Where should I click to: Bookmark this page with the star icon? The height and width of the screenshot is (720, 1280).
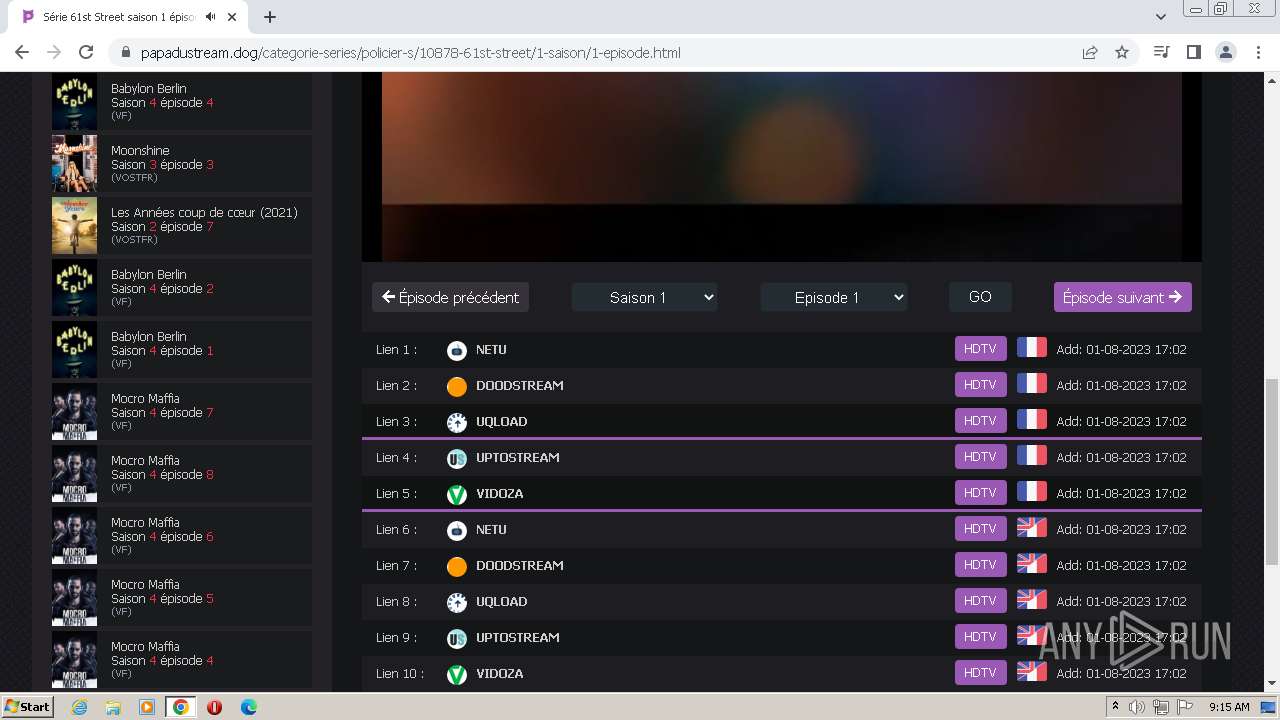point(1122,52)
